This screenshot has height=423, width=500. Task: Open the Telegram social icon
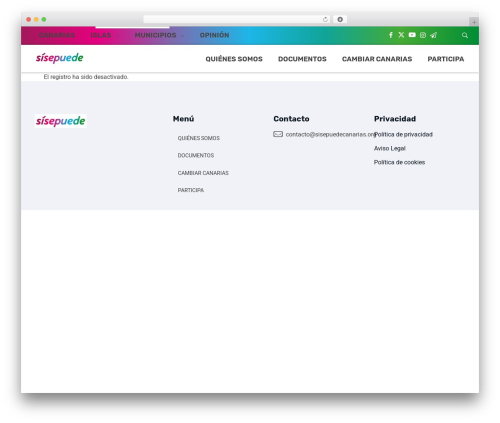pyautogui.click(x=433, y=35)
